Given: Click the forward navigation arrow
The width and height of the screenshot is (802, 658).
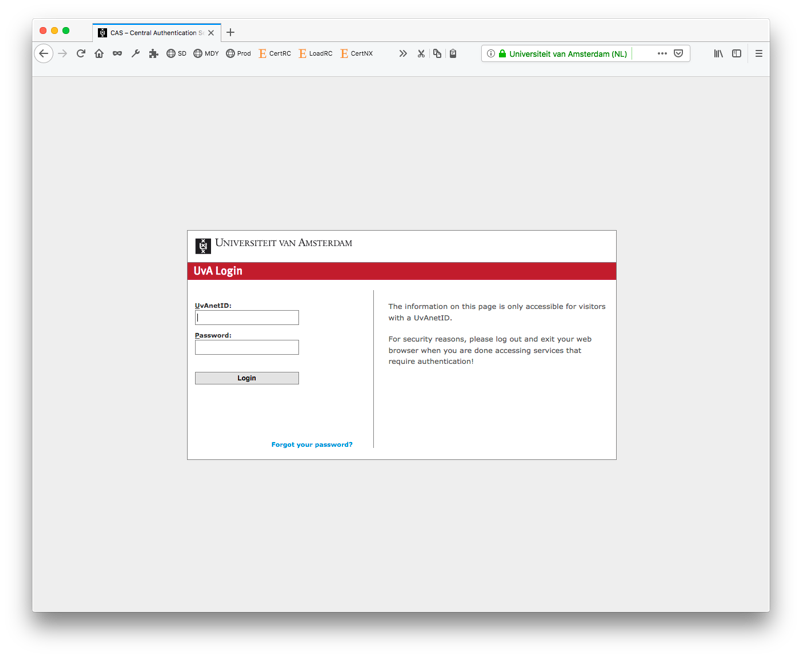Looking at the screenshot, I should tap(62, 53).
